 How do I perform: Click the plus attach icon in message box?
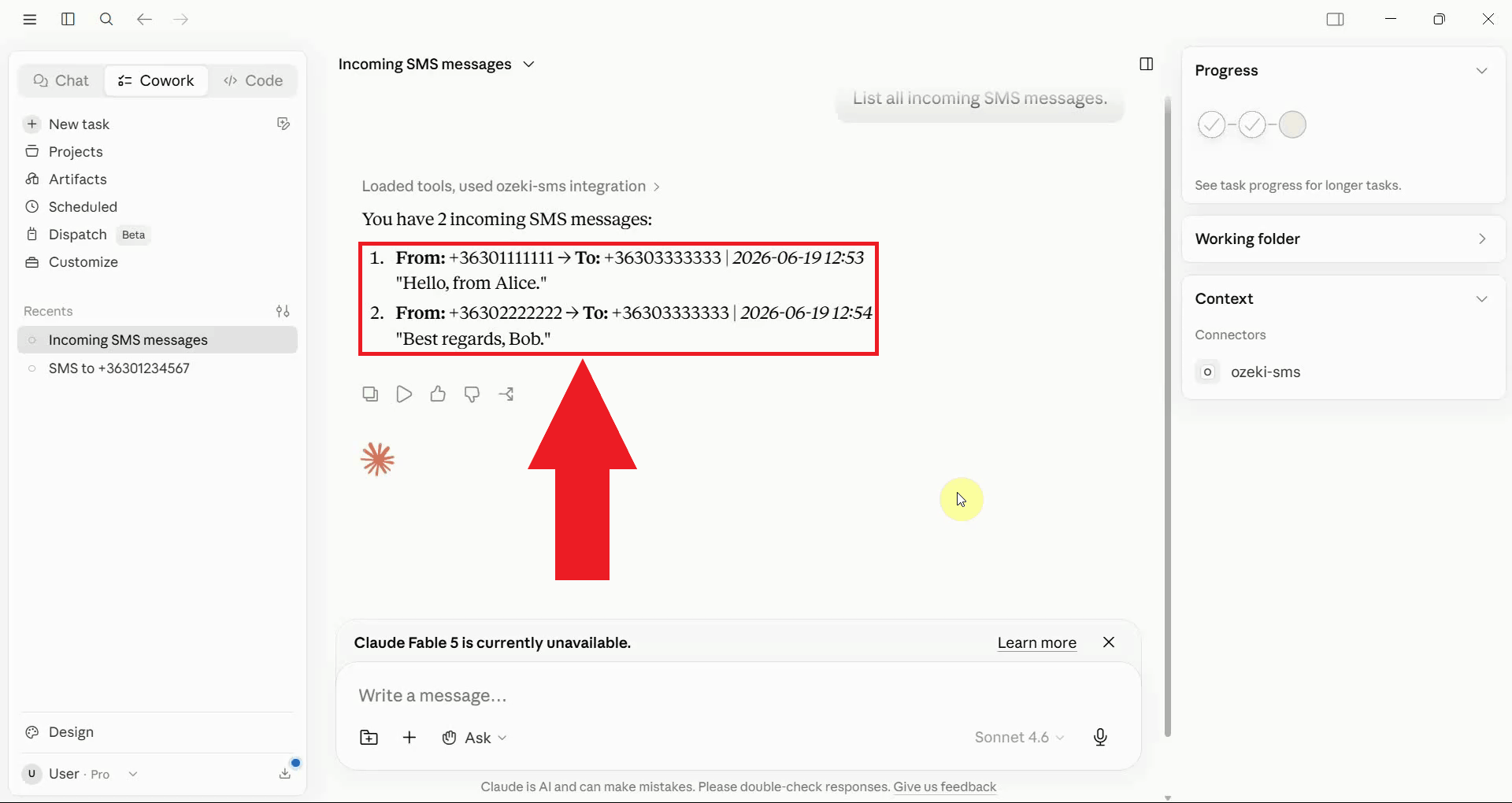tap(409, 738)
